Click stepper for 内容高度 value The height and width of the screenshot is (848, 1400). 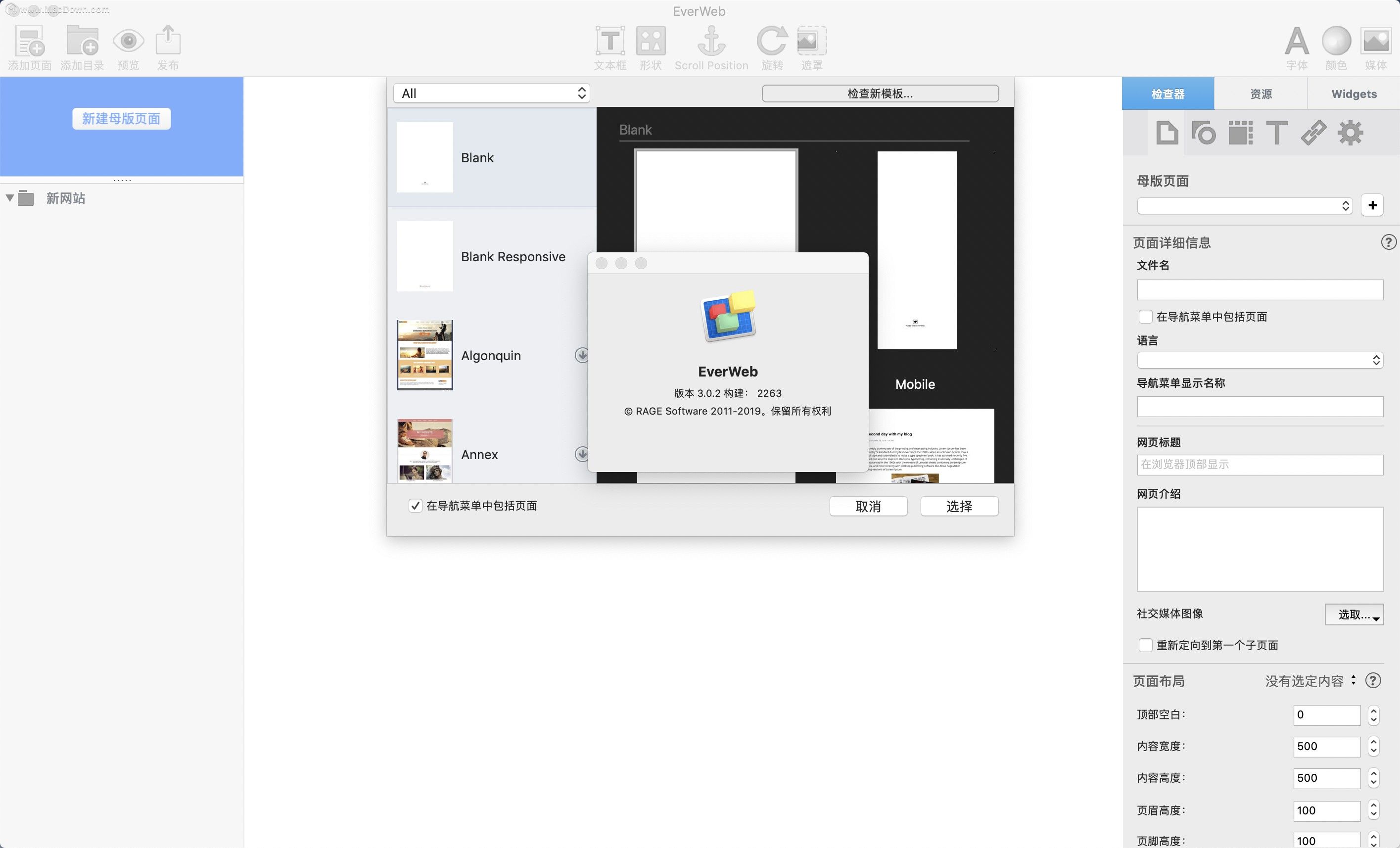coord(1373,778)
